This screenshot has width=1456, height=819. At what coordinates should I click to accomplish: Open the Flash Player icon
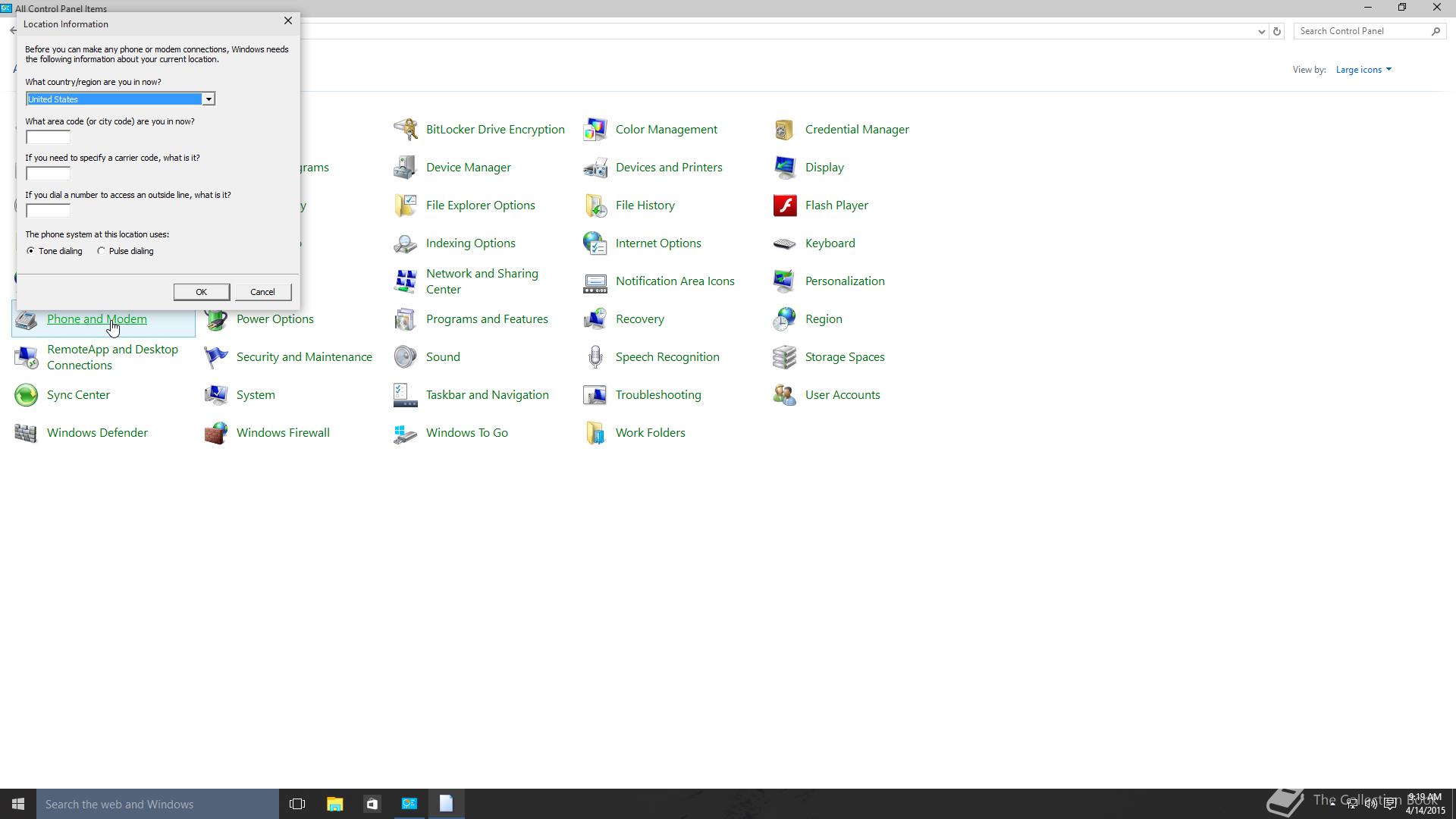coord(785,206)
